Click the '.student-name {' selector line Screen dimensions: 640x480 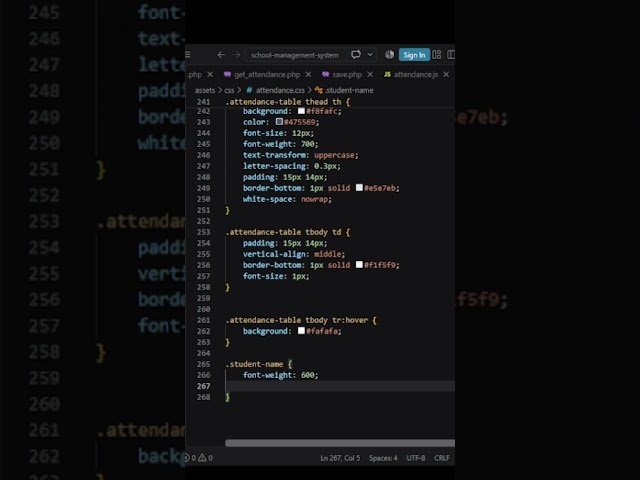pos(259,364)
